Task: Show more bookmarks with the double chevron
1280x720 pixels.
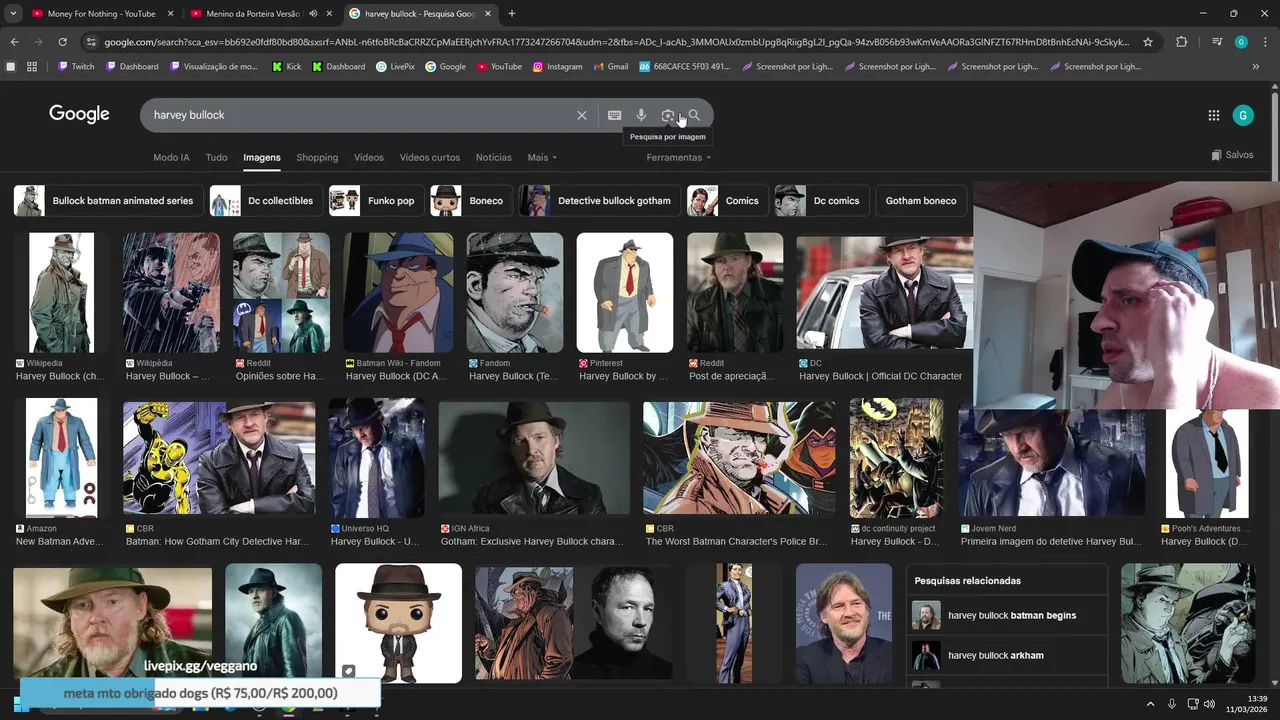Action: click(1256, 67)
